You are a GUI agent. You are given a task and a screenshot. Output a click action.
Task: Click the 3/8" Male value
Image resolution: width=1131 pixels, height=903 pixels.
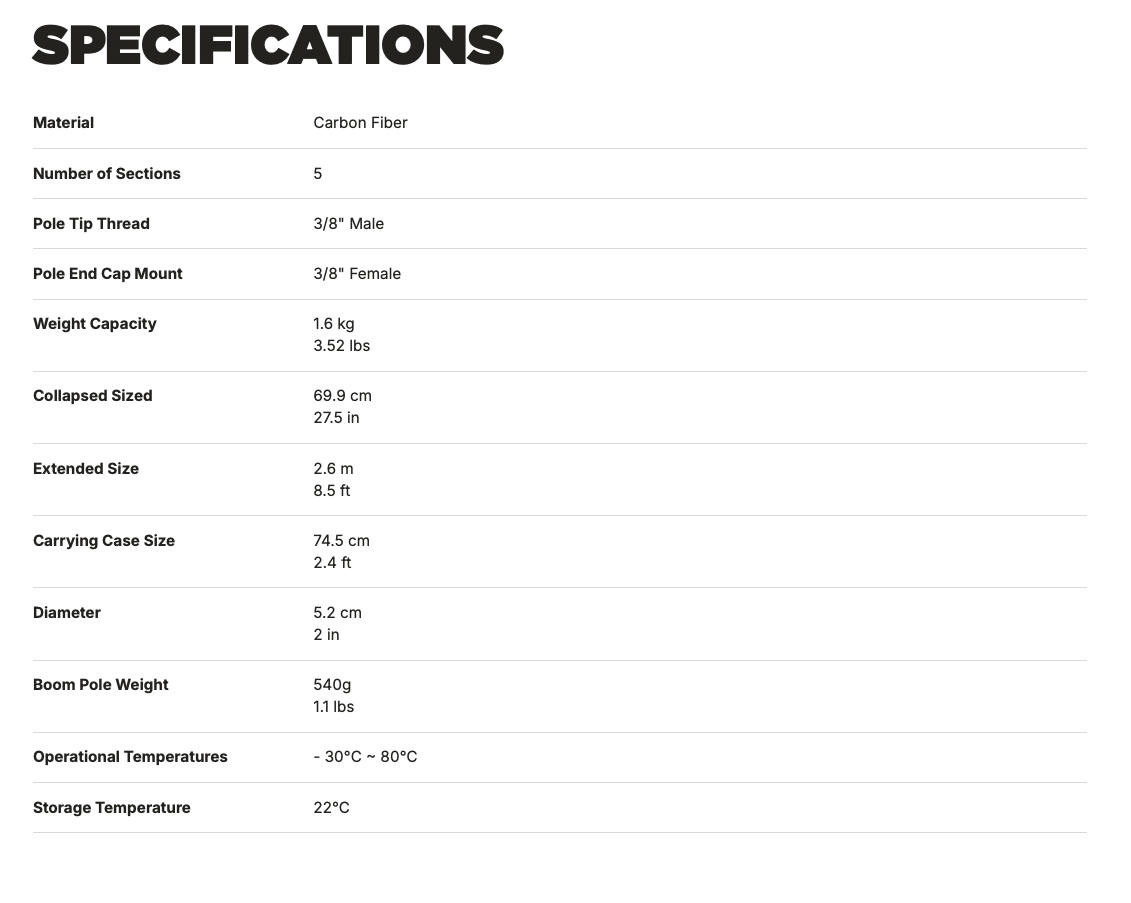point(348,224)
